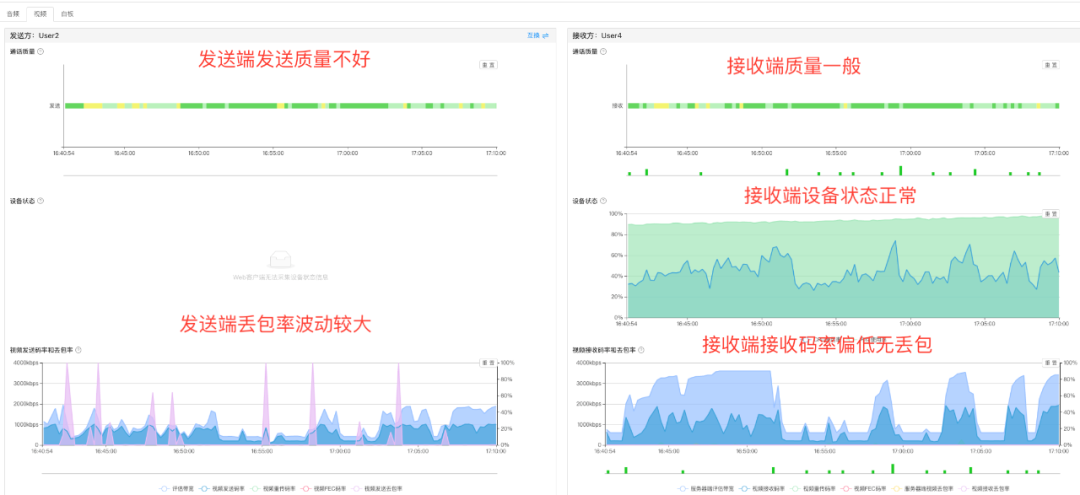Toggle 视频接收码率 legend series
The height and width of the screenshot is (495, 1080).
coord(761,488)
